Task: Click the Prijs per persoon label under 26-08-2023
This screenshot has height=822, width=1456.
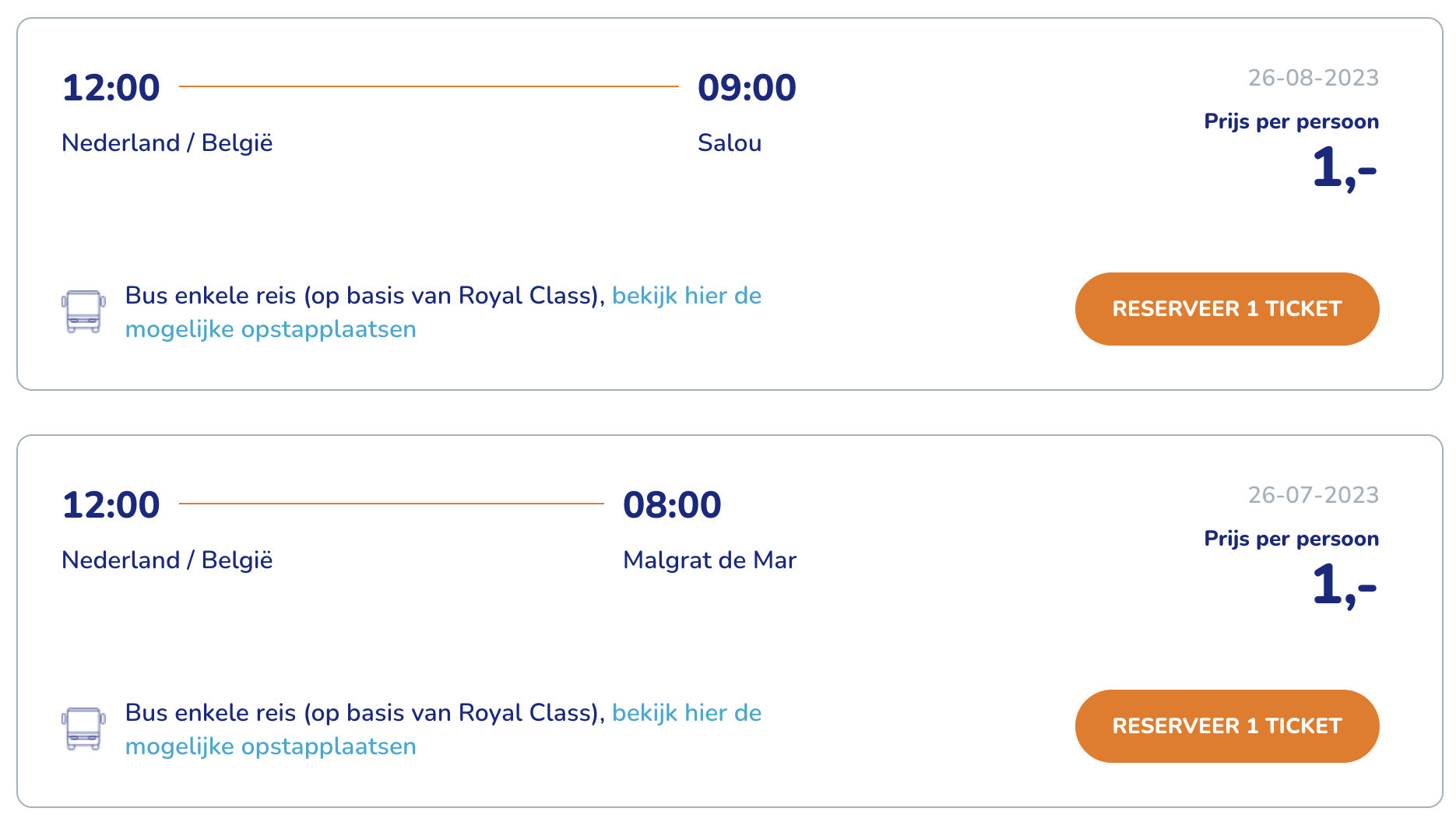Action: pos(1292,122)
